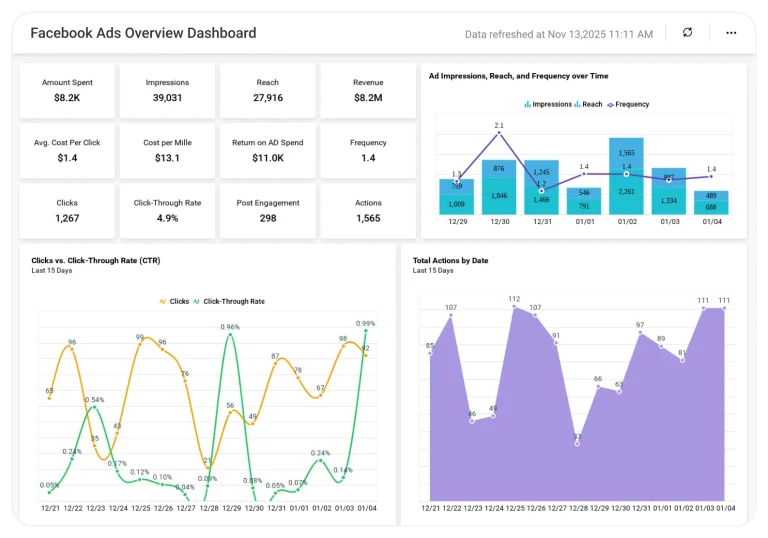Open the three-dots more options menu

[x=731, y=33]
